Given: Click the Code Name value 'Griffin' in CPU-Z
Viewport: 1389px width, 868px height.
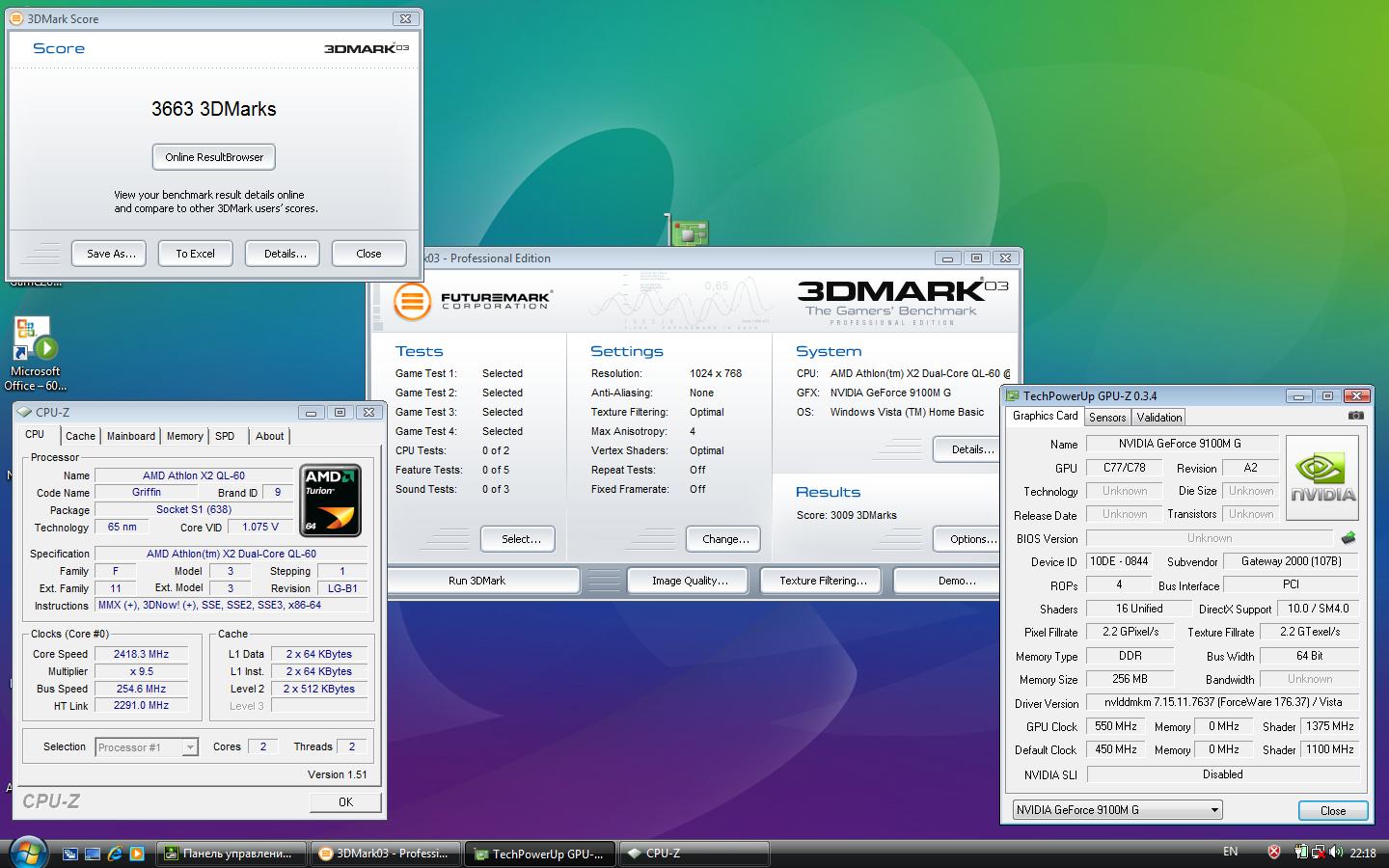Looking at the screenshot, I should 147,493.
